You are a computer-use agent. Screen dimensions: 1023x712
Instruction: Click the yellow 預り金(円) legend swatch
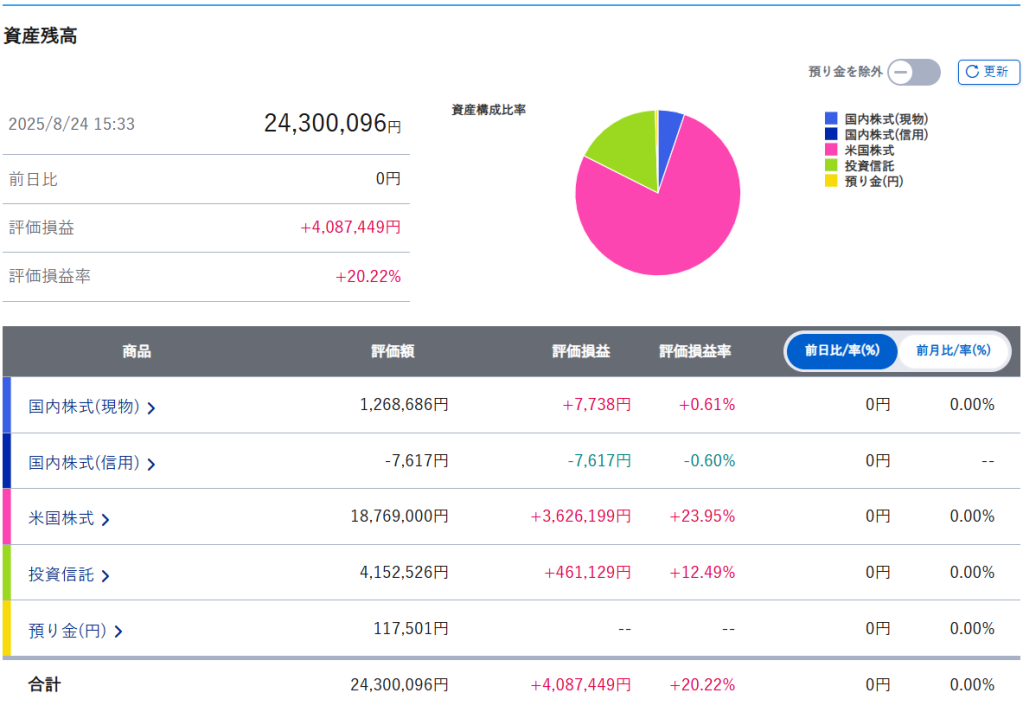point(831,181)
